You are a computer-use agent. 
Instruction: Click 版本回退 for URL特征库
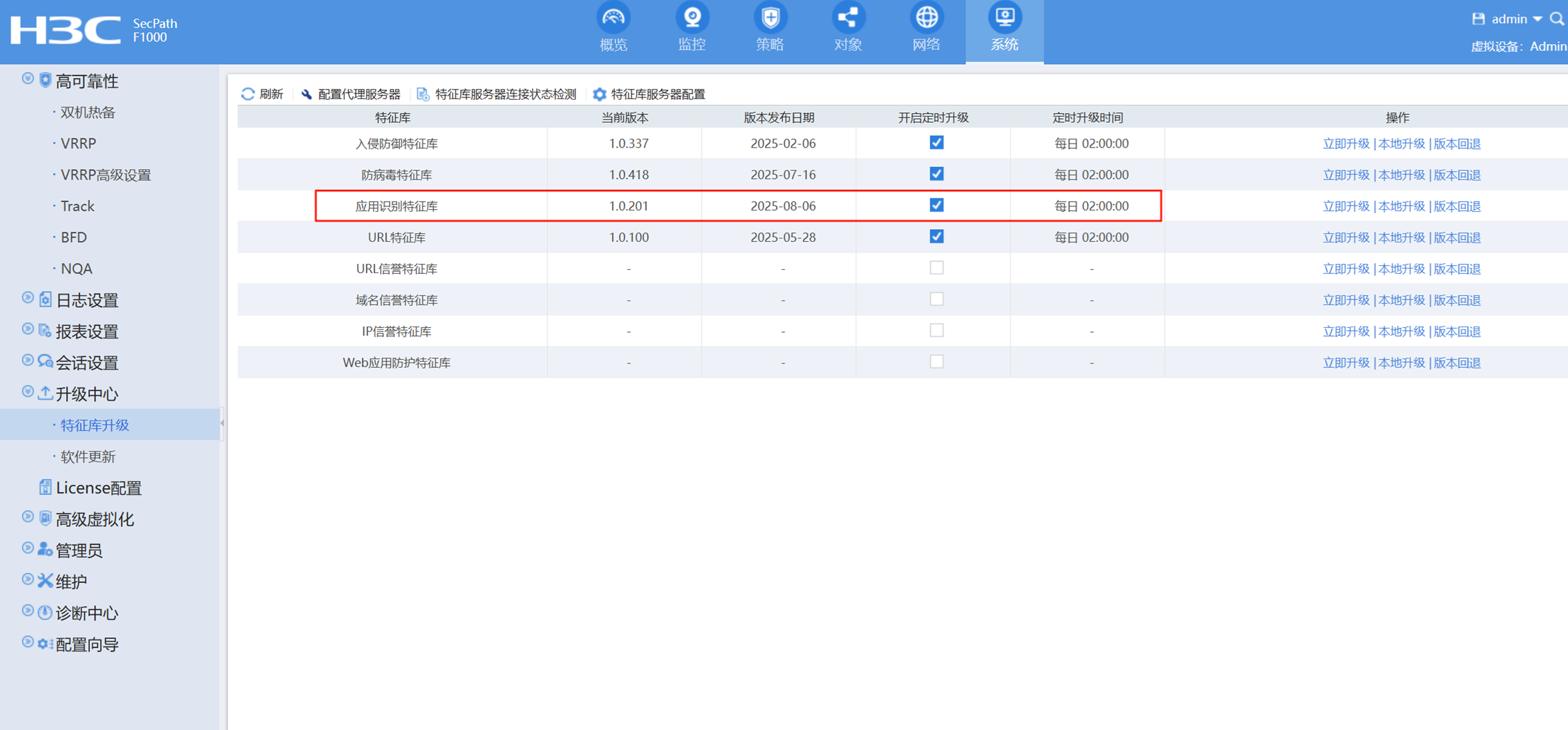coord(1457,238)
